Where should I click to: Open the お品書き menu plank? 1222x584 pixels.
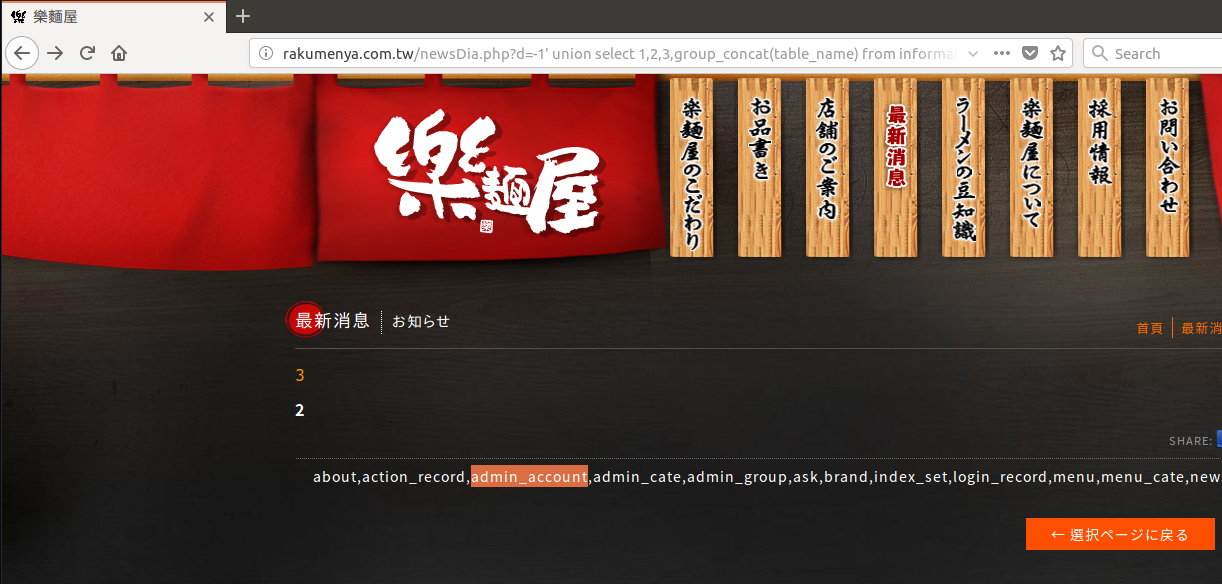click(x=759, y=166)
